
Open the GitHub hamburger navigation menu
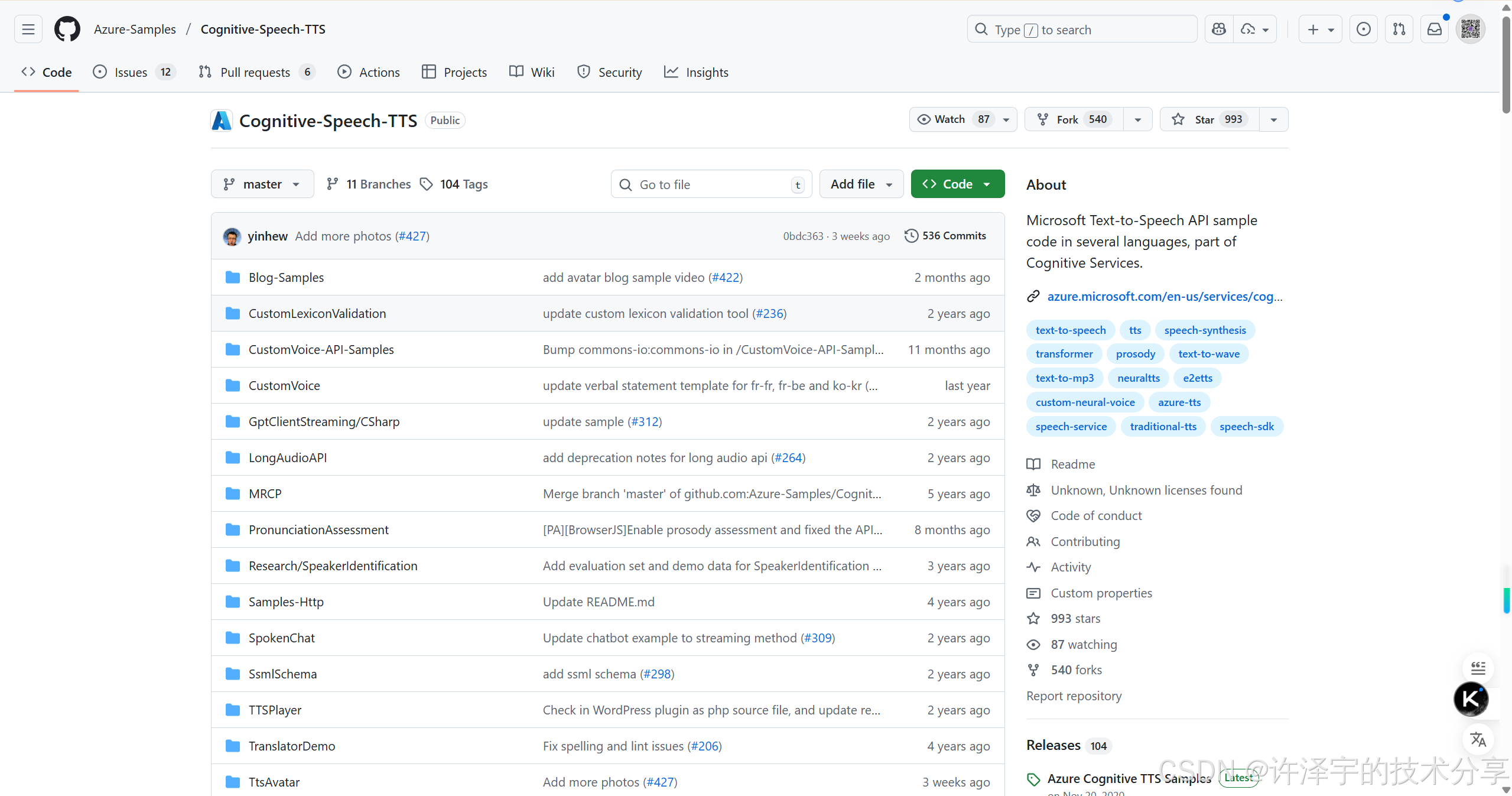pyautogui.click(x=28, y=29)
